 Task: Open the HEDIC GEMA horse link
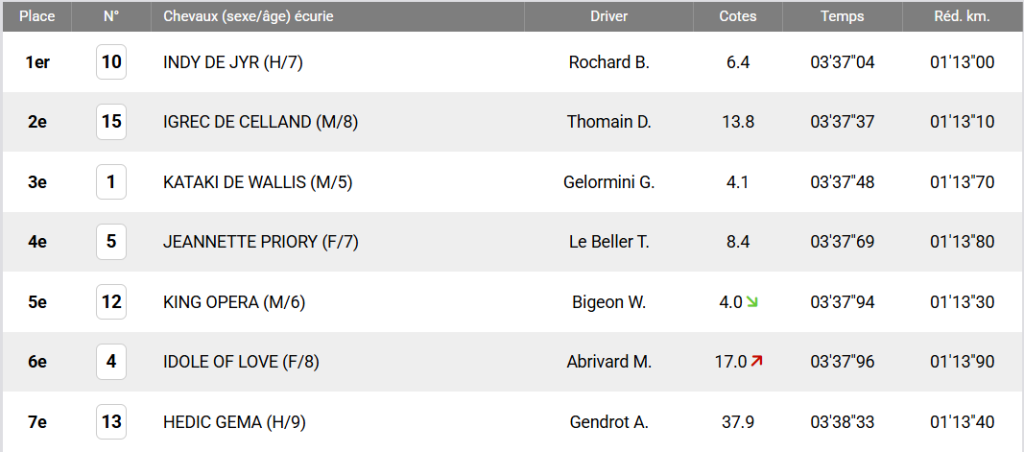pyautogui.click(x=234, y=422)
